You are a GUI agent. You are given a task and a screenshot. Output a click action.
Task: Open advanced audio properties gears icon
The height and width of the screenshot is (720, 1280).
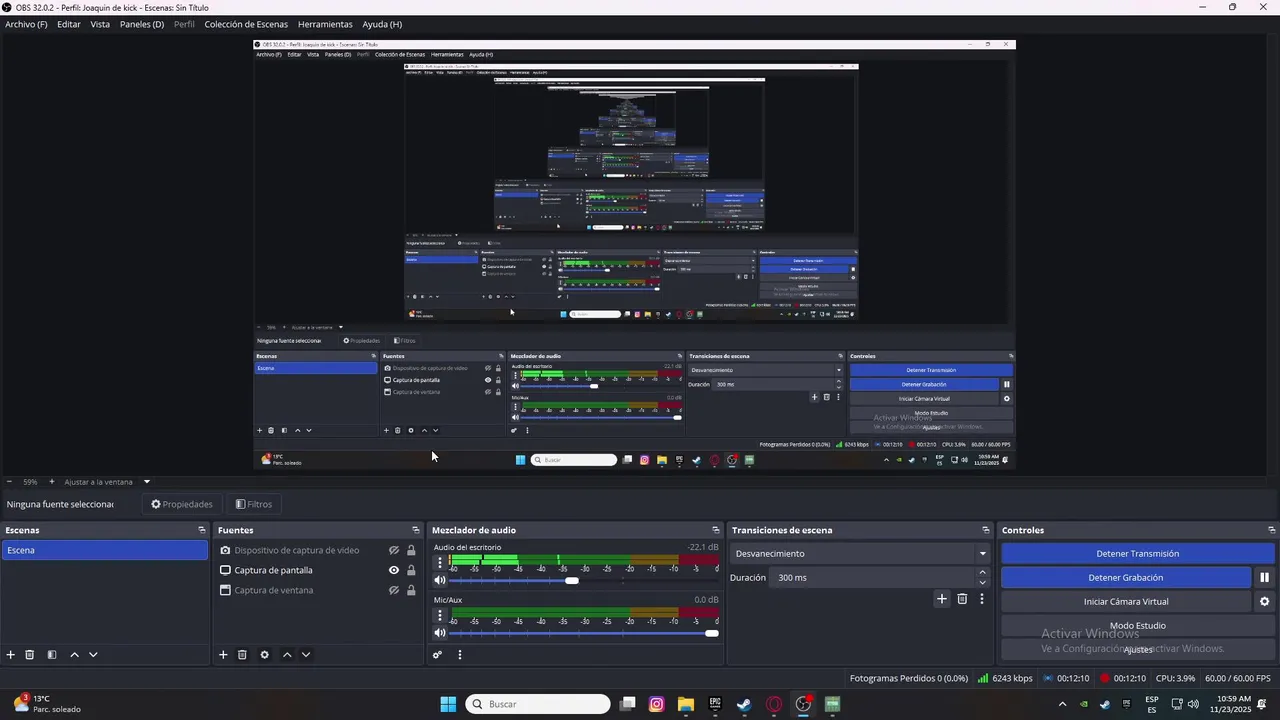pyautogui.click(x=437, y=655)
